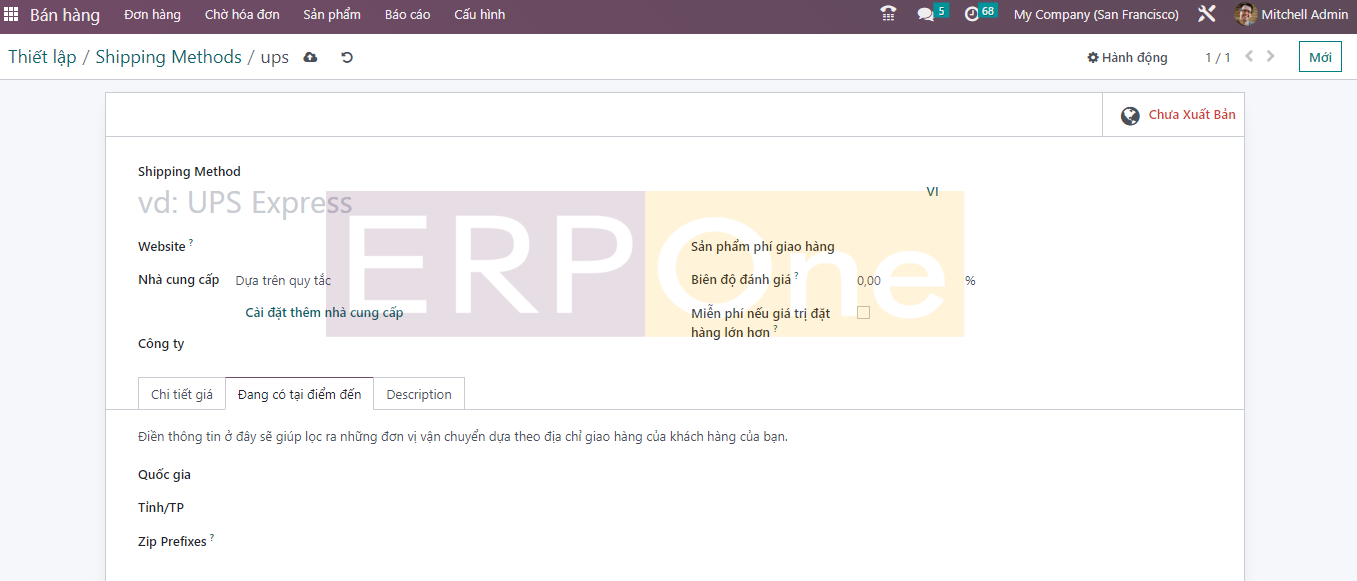Click the cloud save icon
The width and height of the screenshot is (1357, 581).
[x=310, y=57]
